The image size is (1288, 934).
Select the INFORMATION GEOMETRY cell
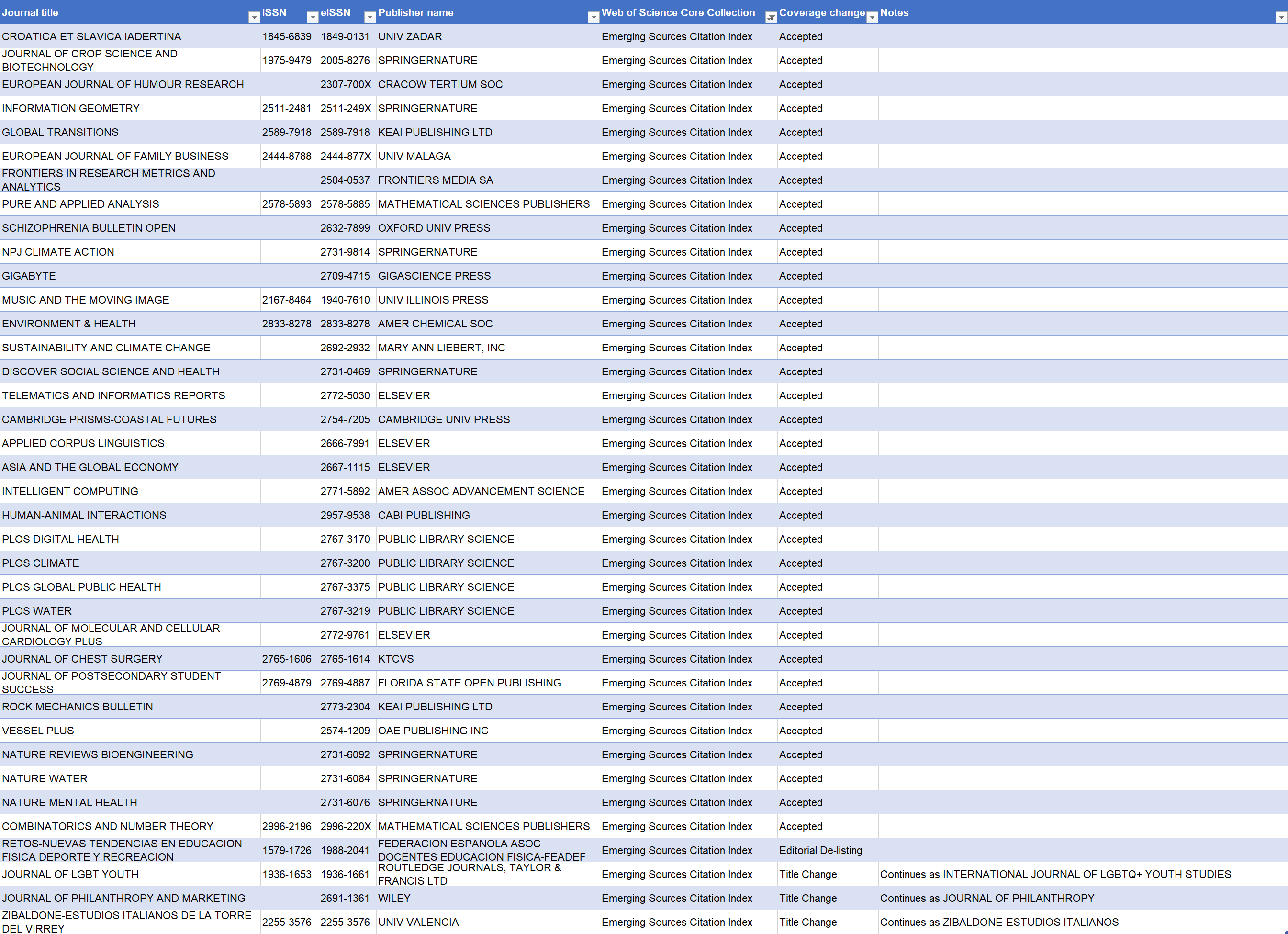point(130,108)
